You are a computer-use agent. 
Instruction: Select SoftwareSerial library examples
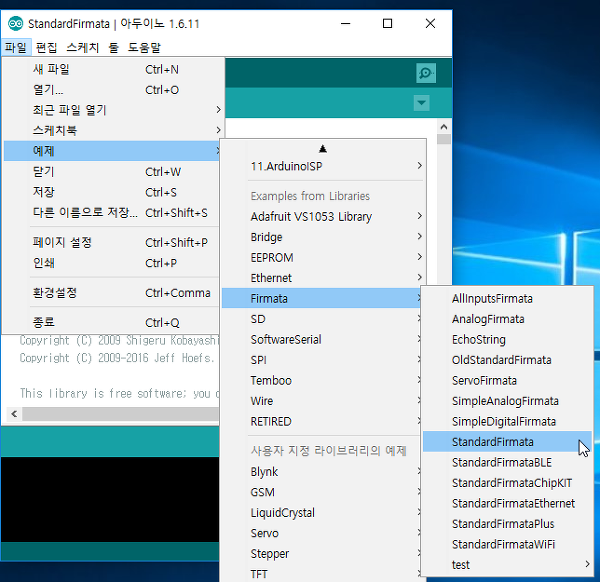pyautogui.click(x=321, y=339)
